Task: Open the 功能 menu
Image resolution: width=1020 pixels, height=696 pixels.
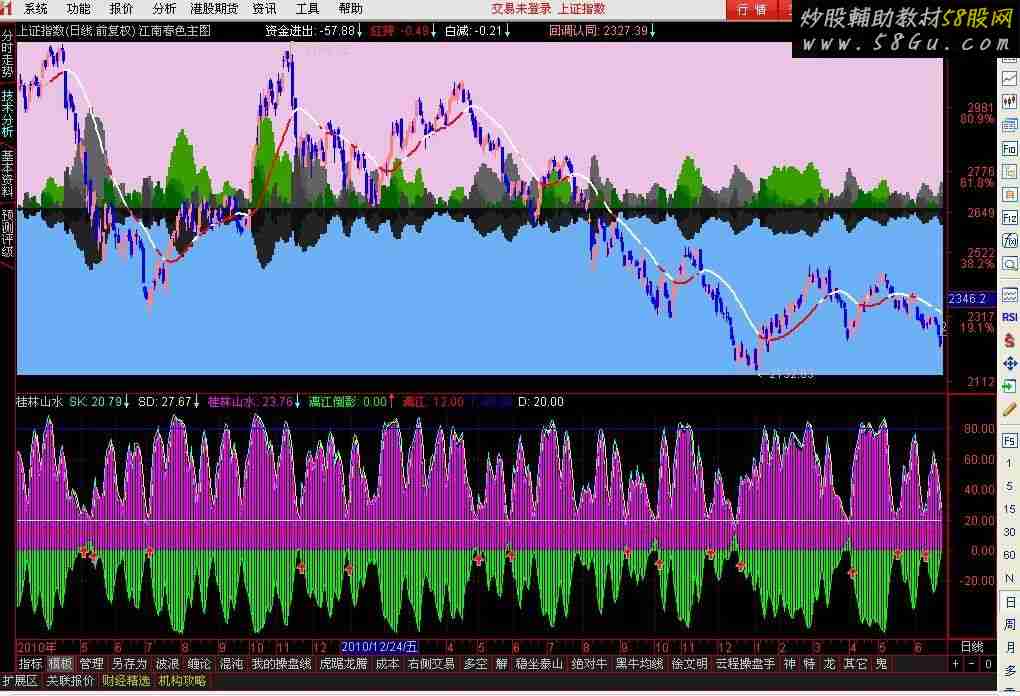Action: click(x=79, y=8)
